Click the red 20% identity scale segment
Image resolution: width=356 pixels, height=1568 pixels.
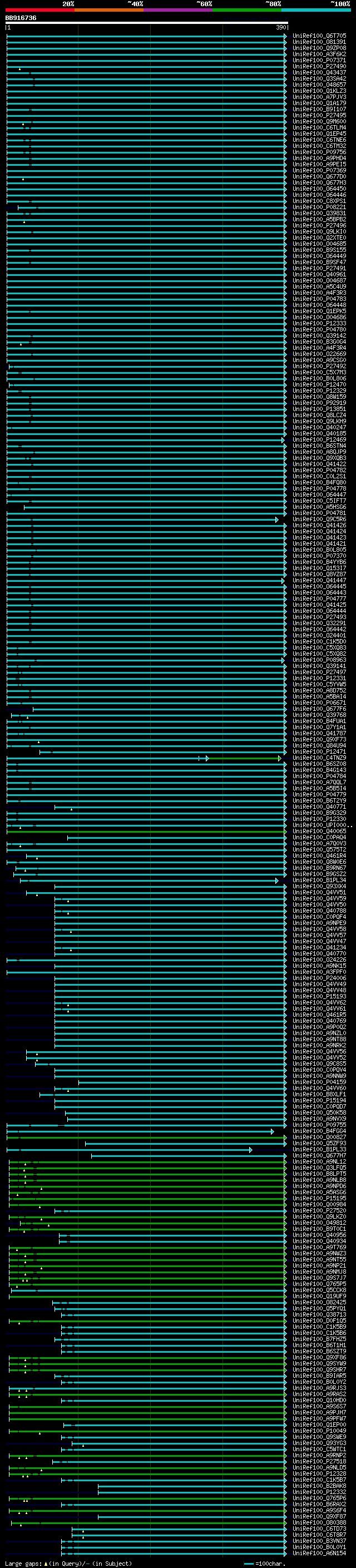pyautogui.click(x=39, y=10)
